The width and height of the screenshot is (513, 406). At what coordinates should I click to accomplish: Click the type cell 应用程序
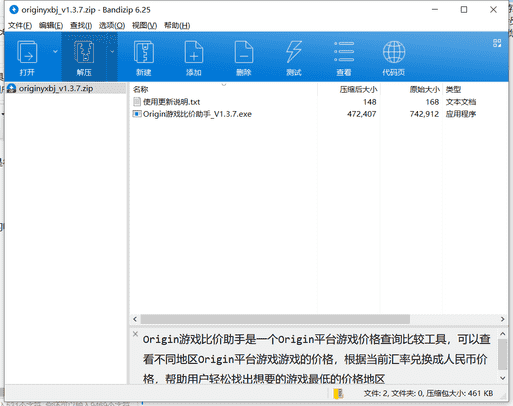(x=461, y=114)
